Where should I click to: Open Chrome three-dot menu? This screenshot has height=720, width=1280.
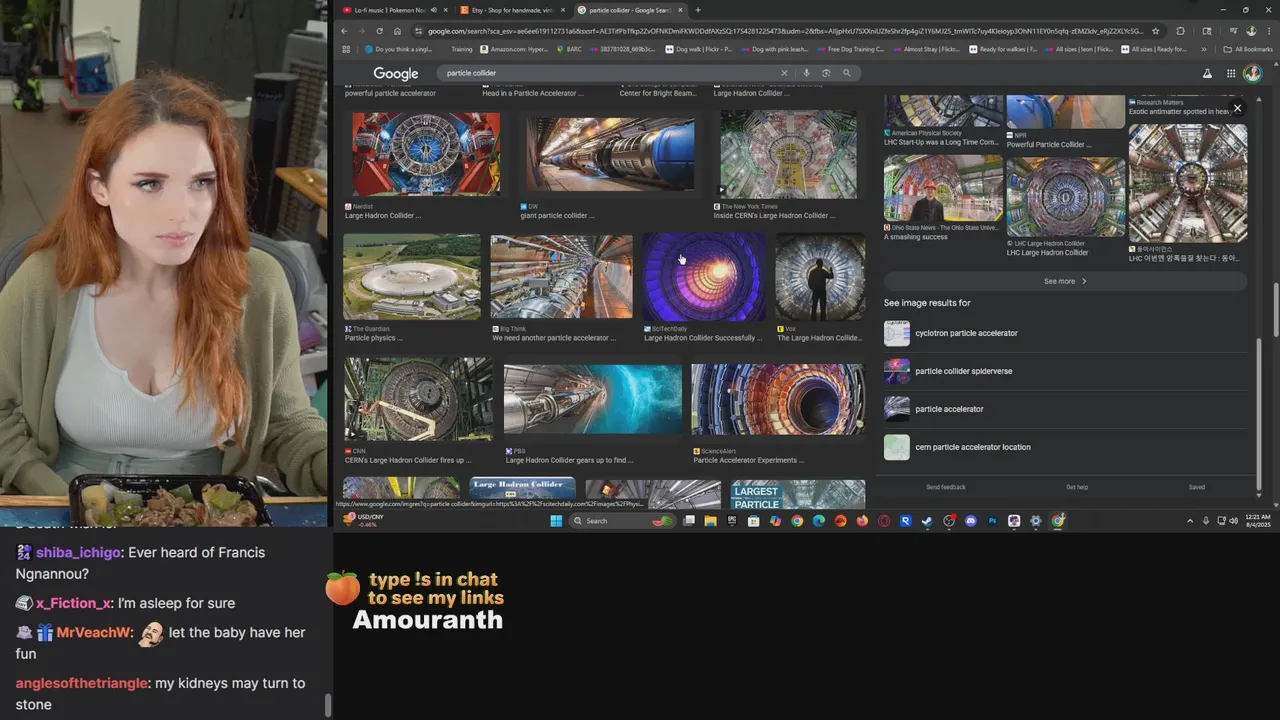[1267, 31]
